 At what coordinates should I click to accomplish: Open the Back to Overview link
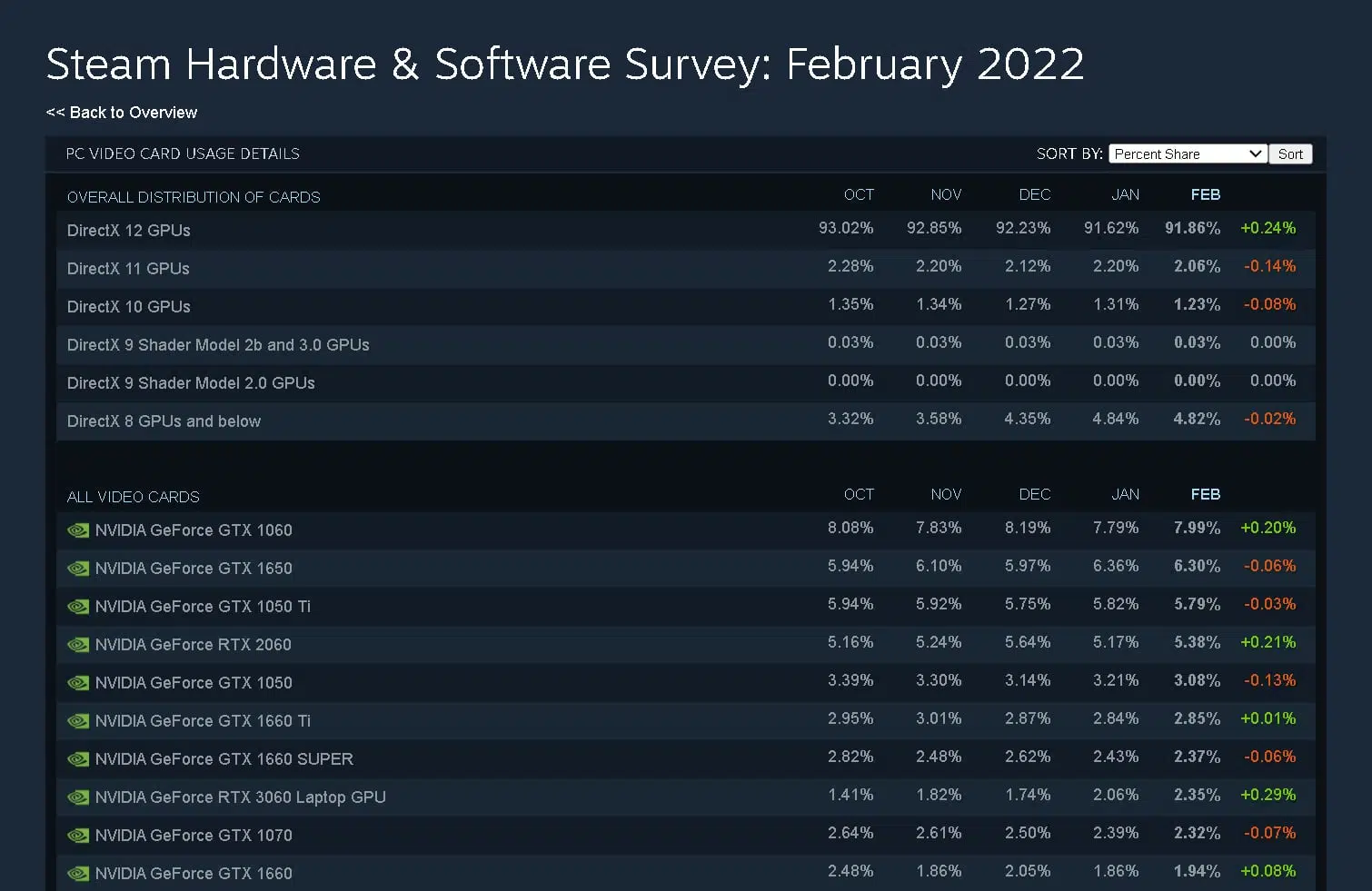[121, 113]
